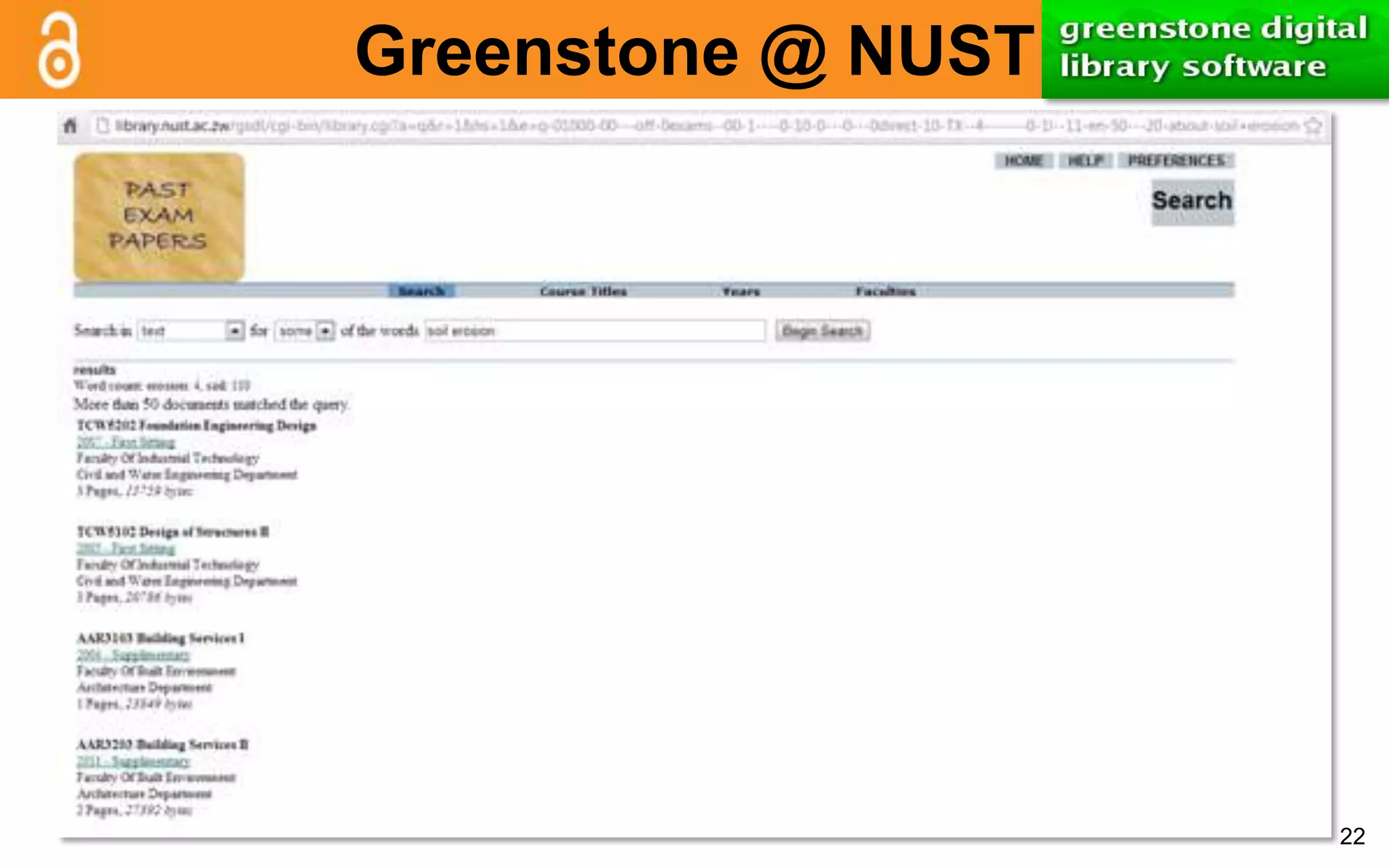Switch to the Years tab
Screen dimensions: 1389x868
click(x=741, y=291)
